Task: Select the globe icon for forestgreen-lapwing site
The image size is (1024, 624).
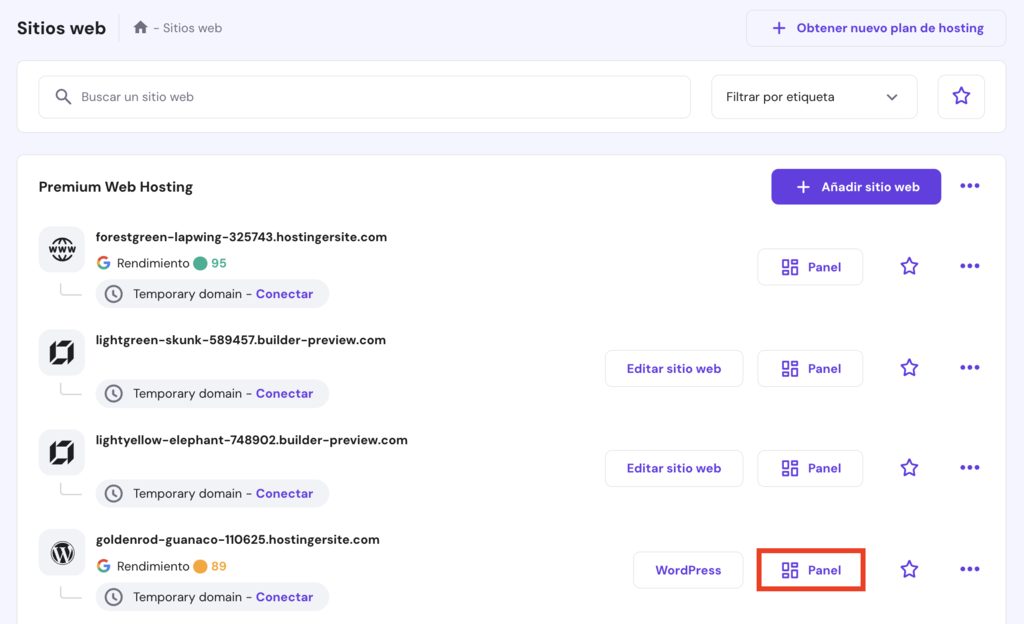Action: pos(62,249)
